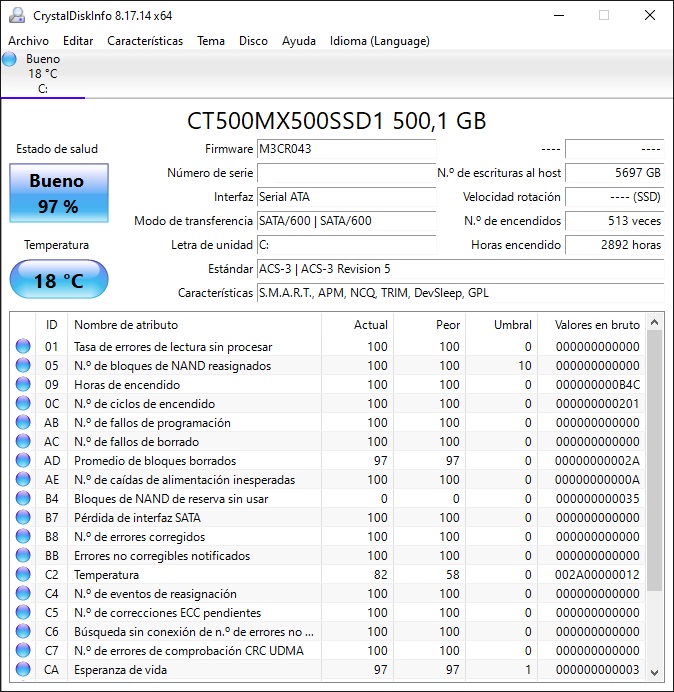This screenshot has width=674, height=692.
Task: Select 'Promedio de bloques borrados' row
Action: coord(329,460)
